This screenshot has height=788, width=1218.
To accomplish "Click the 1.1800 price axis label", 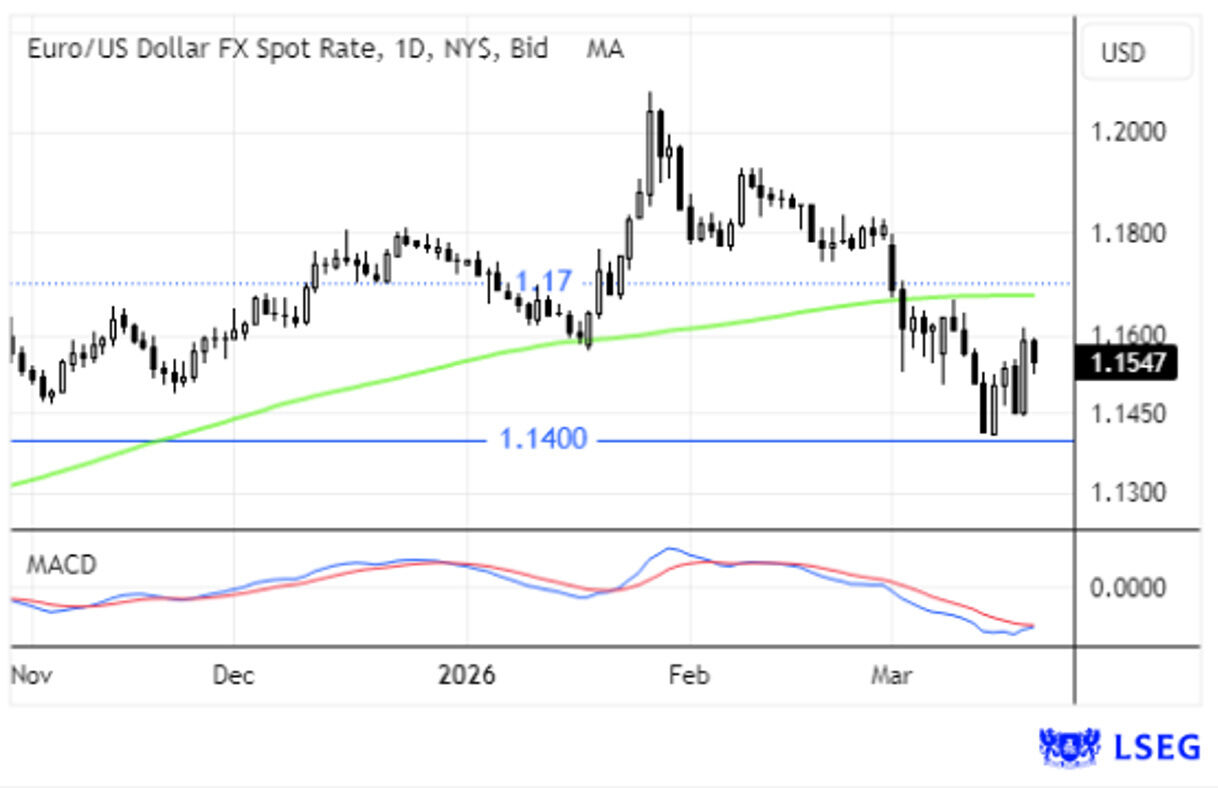I will coord(1128,234).
